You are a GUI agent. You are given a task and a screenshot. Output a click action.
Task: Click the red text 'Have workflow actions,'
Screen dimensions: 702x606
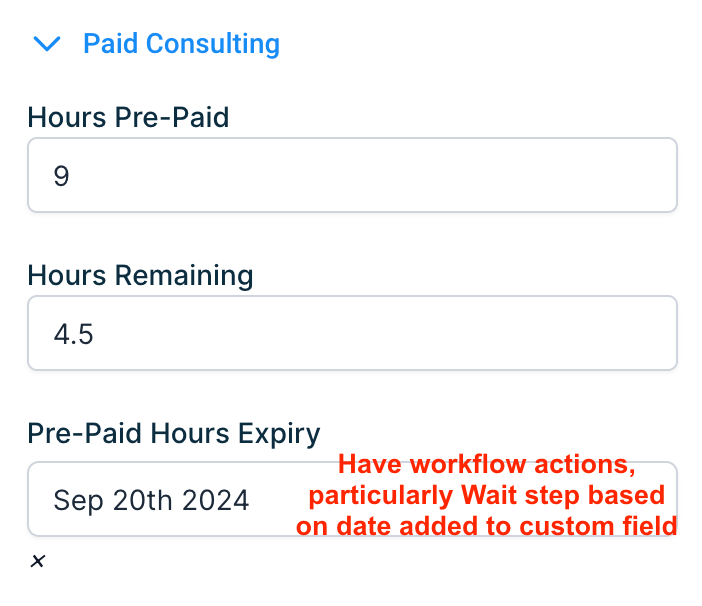[487, 465]
